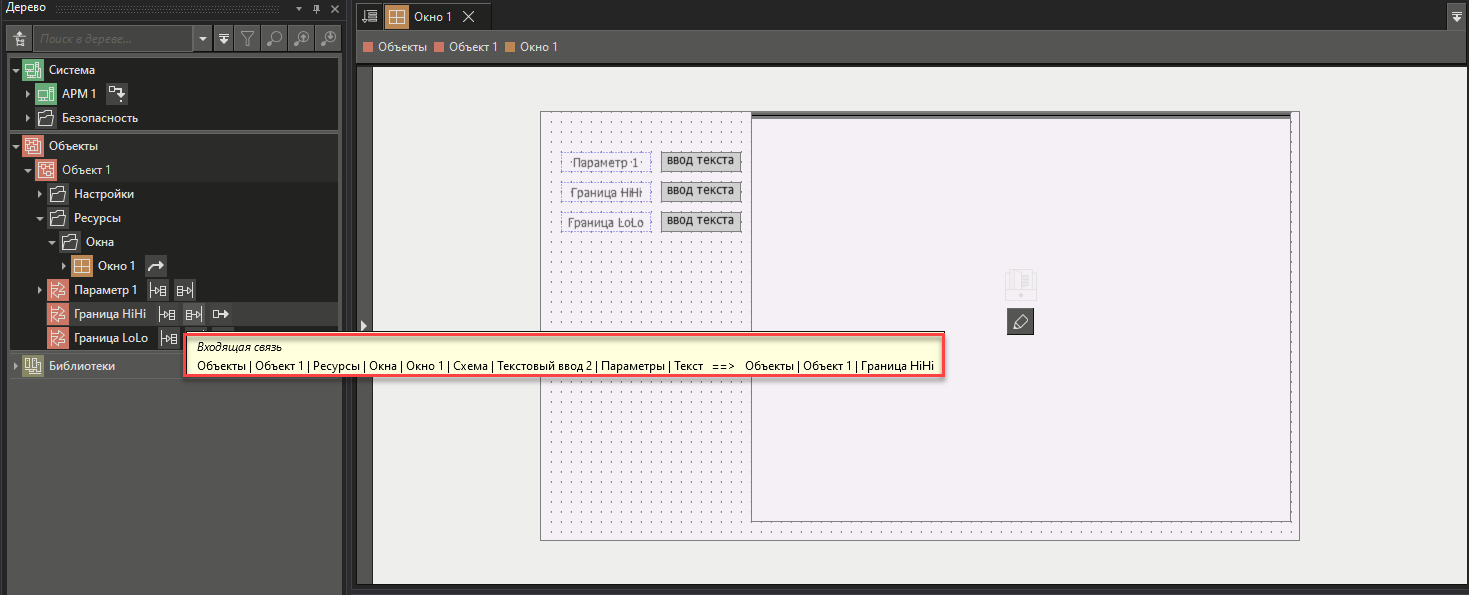Image resolution: width=1469 pixels, height=595 pixels.
Task: Expand the Настройки folder node
Action: pyautogui.click(x=41, y=194)
